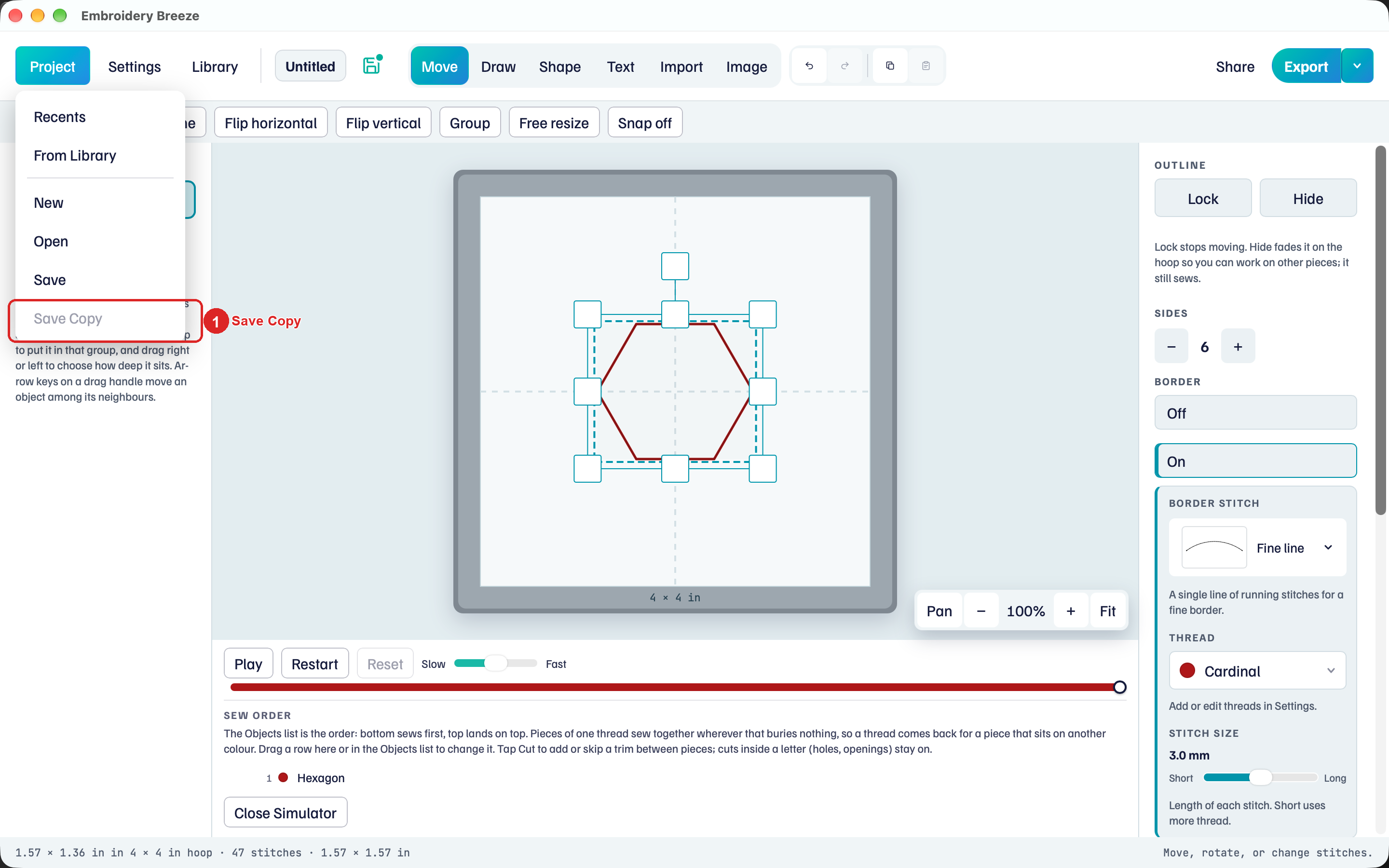Click Play in the simulator
The image size is (1389, 868).
point(248,664)
